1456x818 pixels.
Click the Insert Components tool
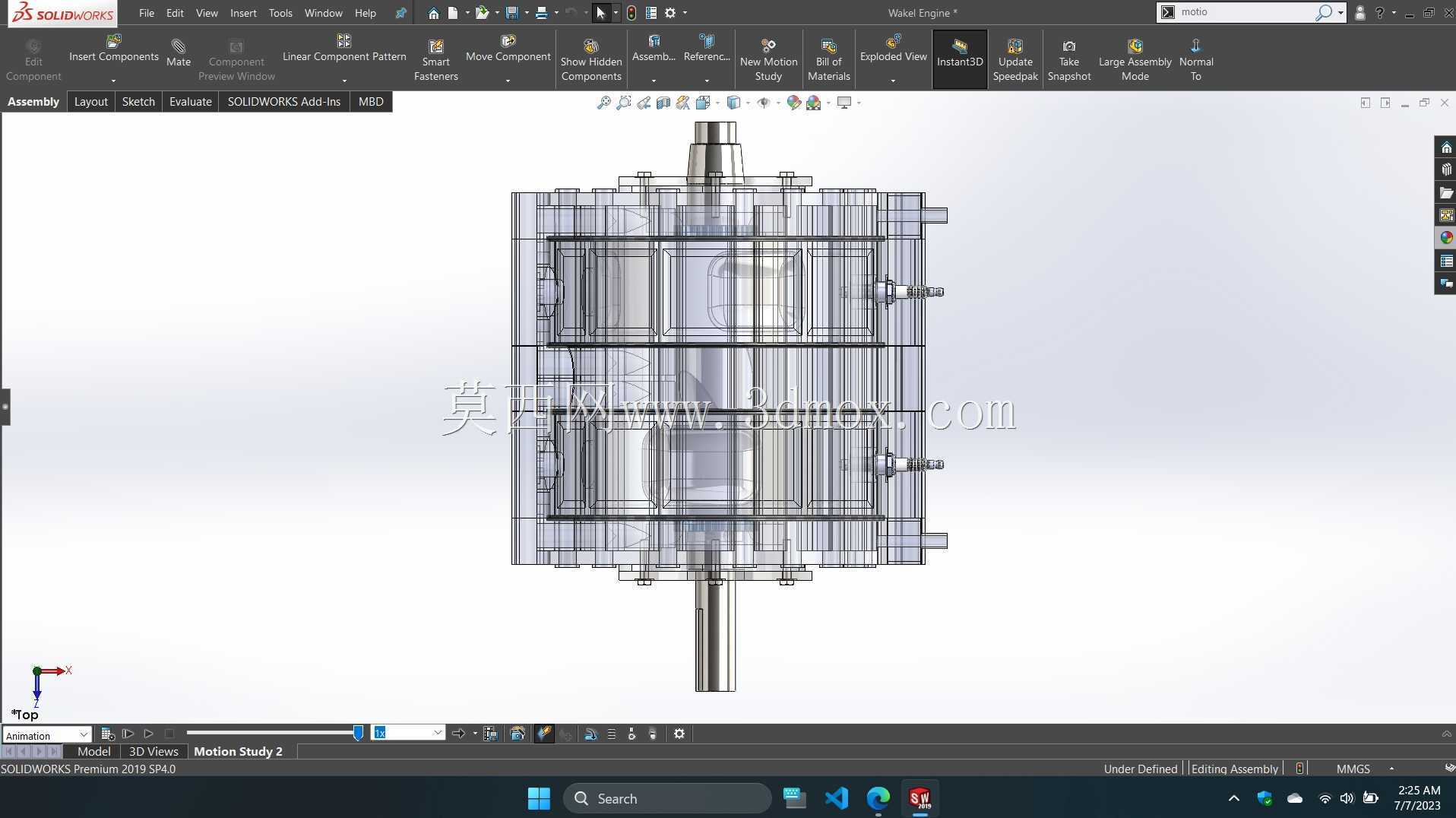click(x=113, y=49)
